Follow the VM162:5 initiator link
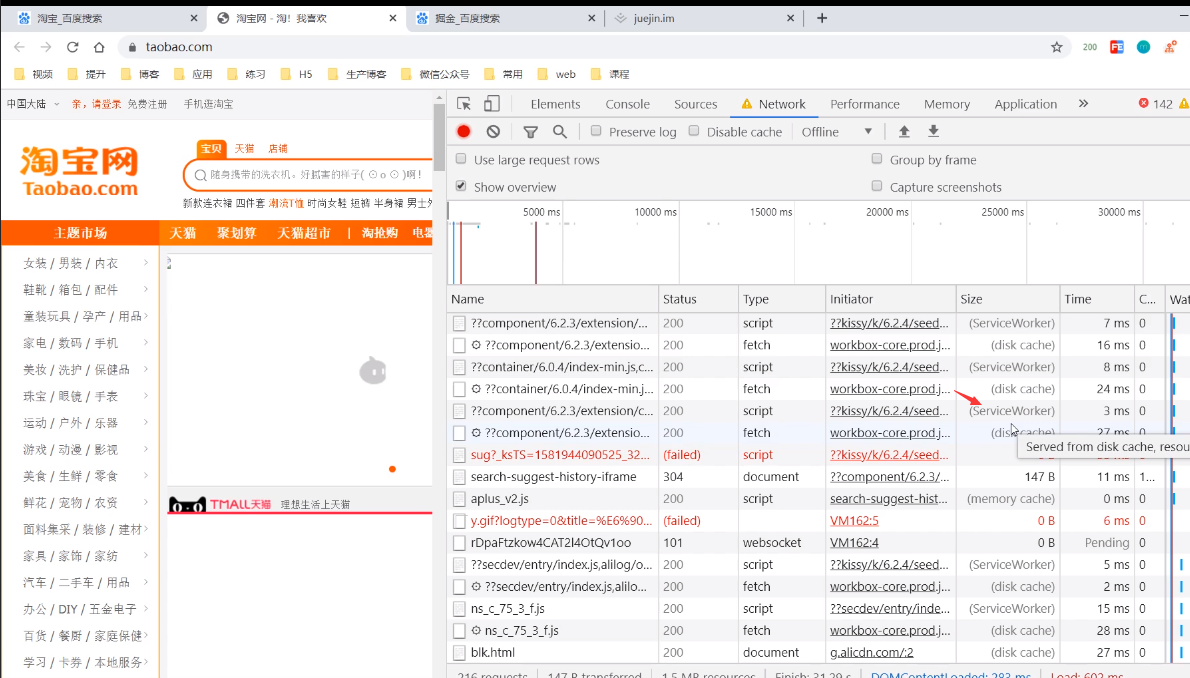The width and height of the screenshot is (1190, 678). click(x=854, y=521)
